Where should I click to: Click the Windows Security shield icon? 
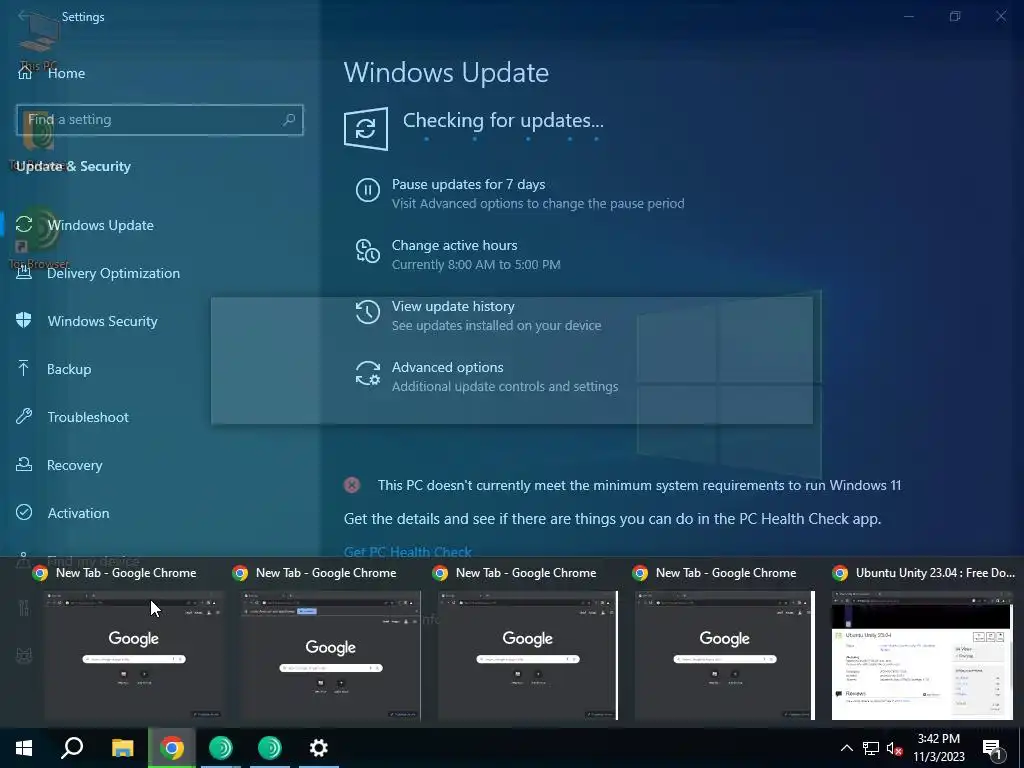[24, 320]
